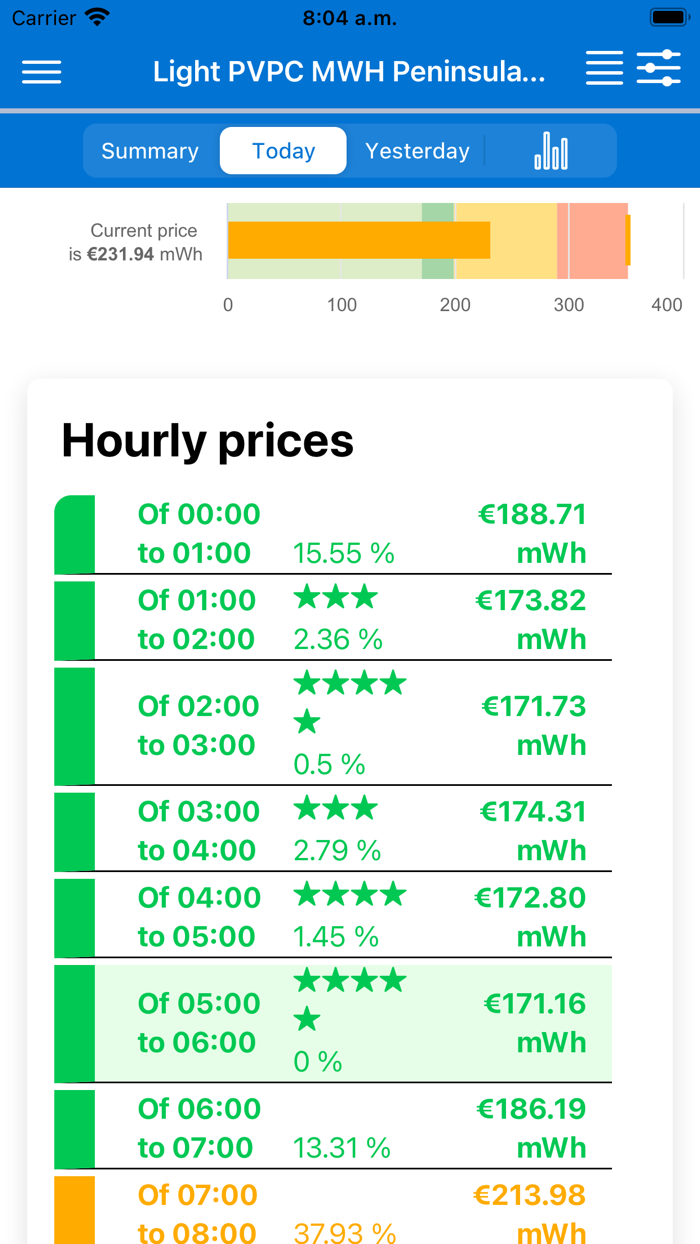Tap the orange current price gauge bar
Image resolution: width=700 pixels, height=1244 pixels.
click(x=358, y=240)
